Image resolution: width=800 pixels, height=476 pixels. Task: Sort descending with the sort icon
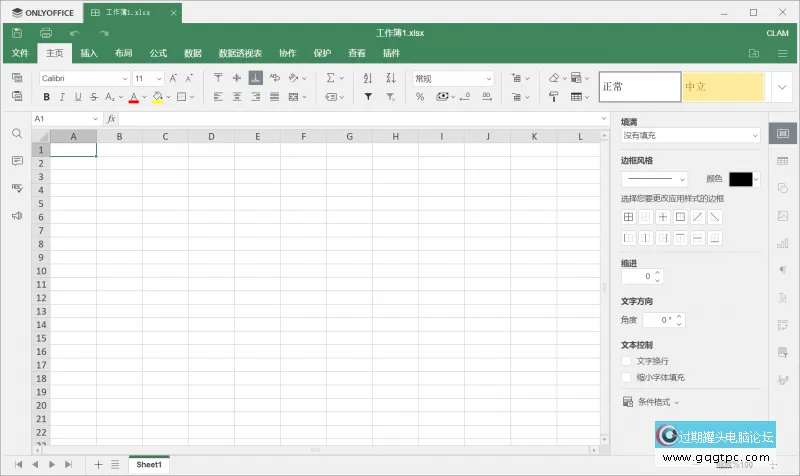coord(391,78)
